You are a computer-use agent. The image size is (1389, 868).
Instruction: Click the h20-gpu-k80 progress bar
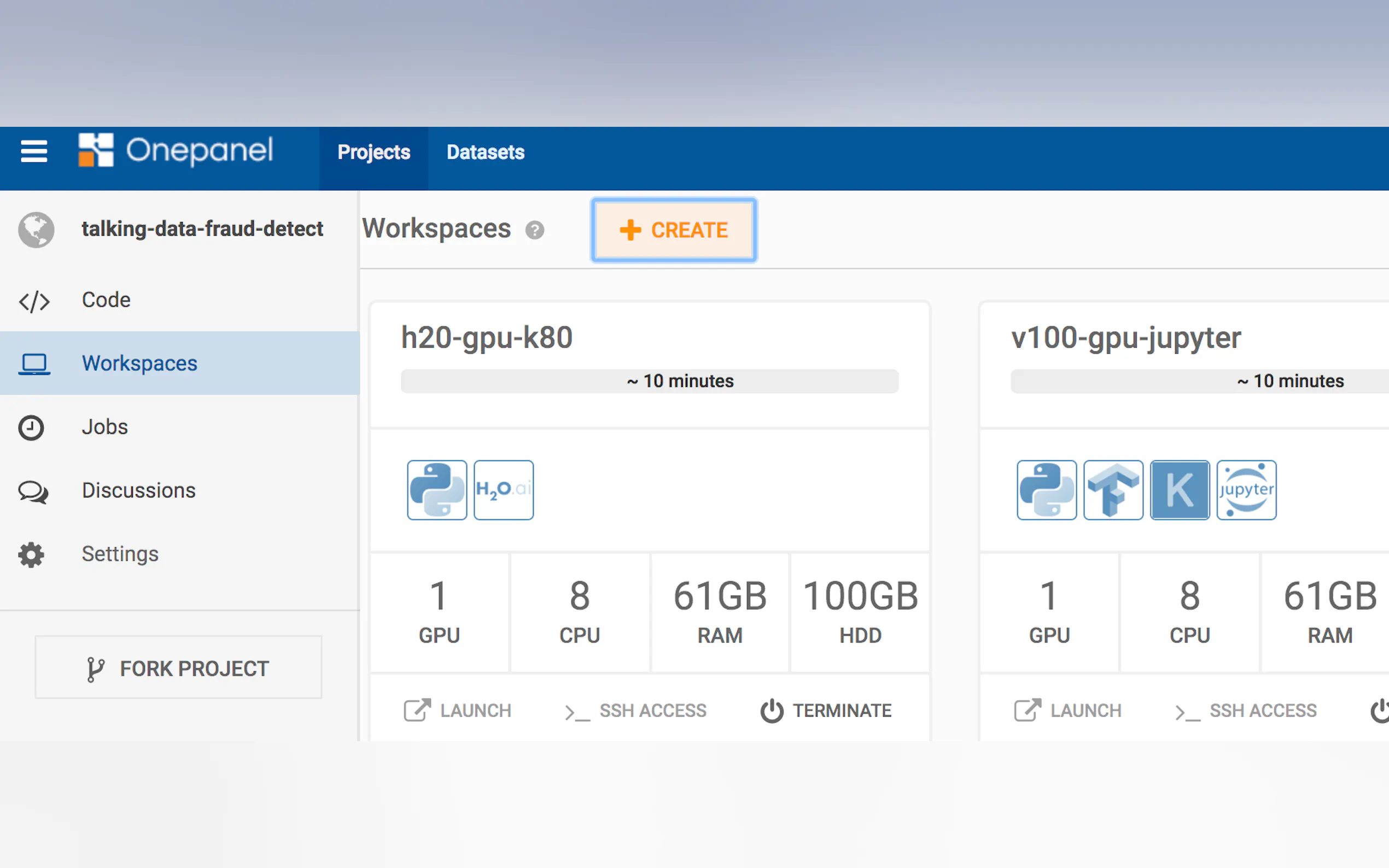click(650, 381)
